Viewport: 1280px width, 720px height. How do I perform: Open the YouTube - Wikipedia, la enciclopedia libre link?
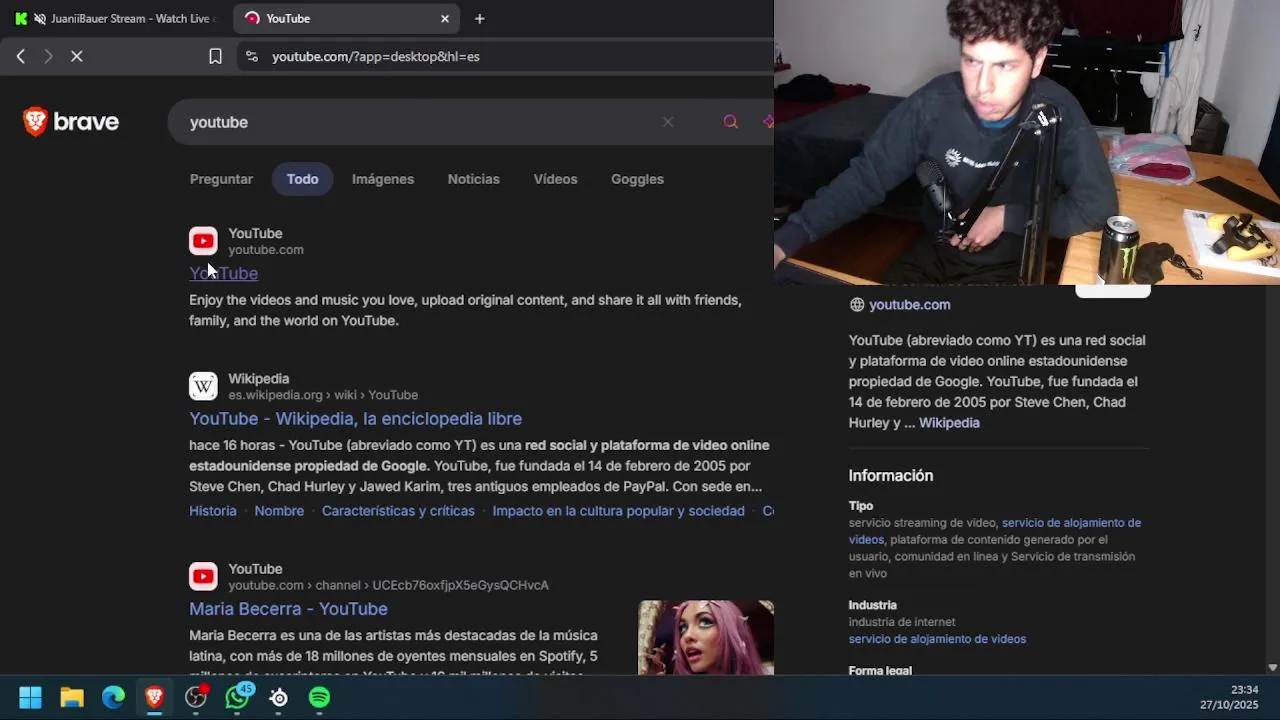coord(355,419)
